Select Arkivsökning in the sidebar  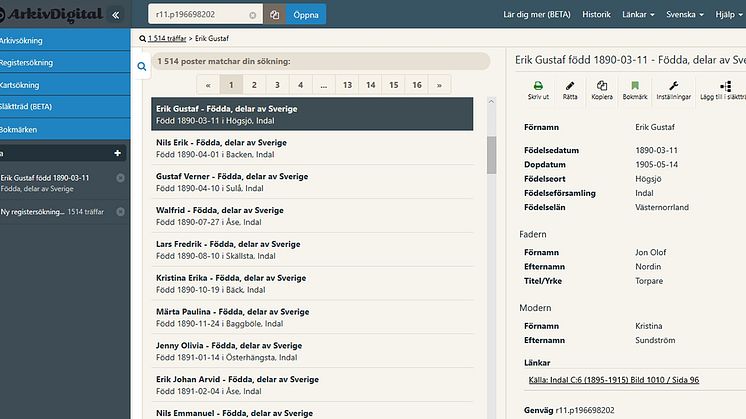click(65, 40)
